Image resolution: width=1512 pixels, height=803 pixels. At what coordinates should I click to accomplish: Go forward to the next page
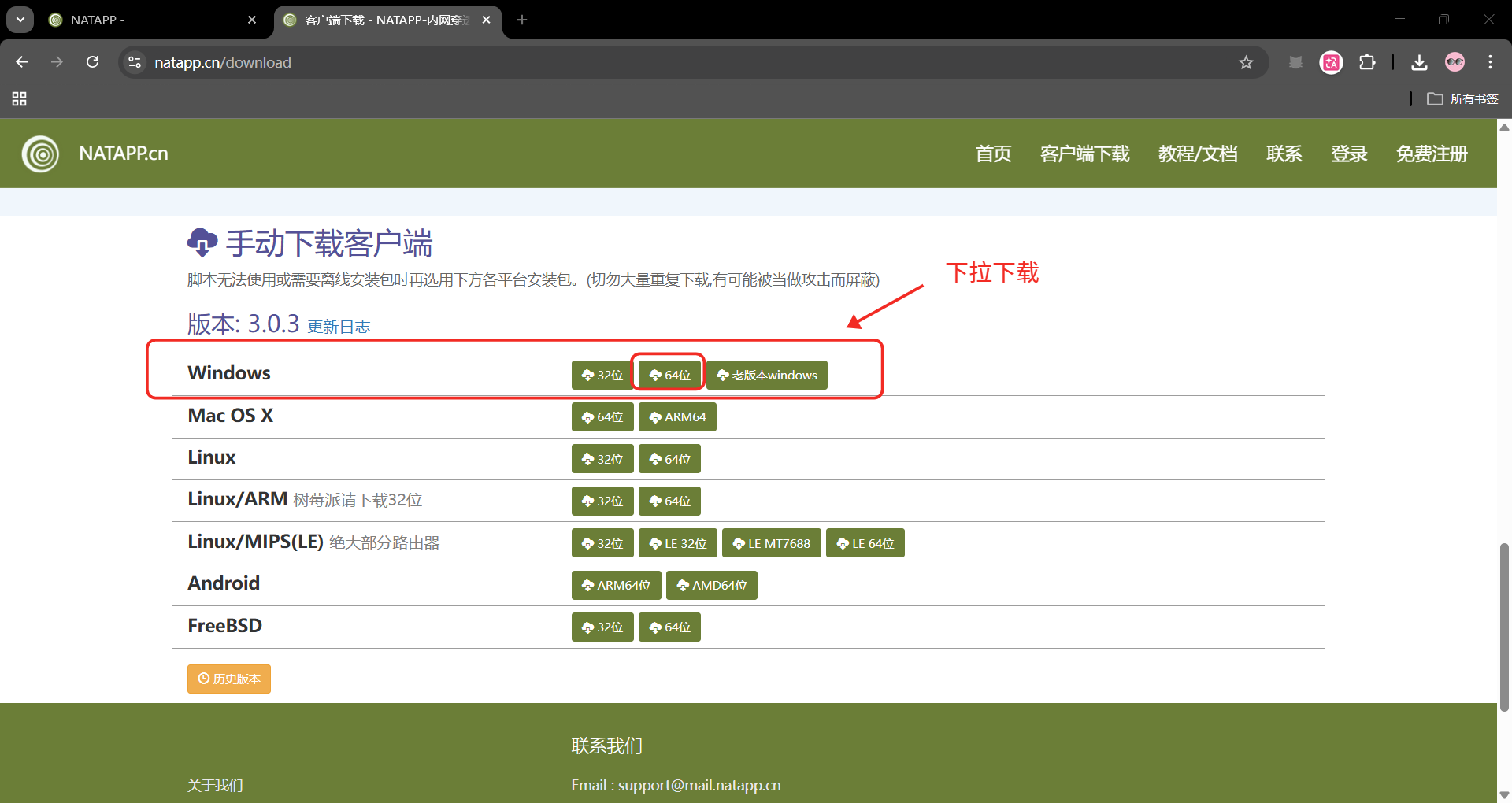click(x=57, y=62)
